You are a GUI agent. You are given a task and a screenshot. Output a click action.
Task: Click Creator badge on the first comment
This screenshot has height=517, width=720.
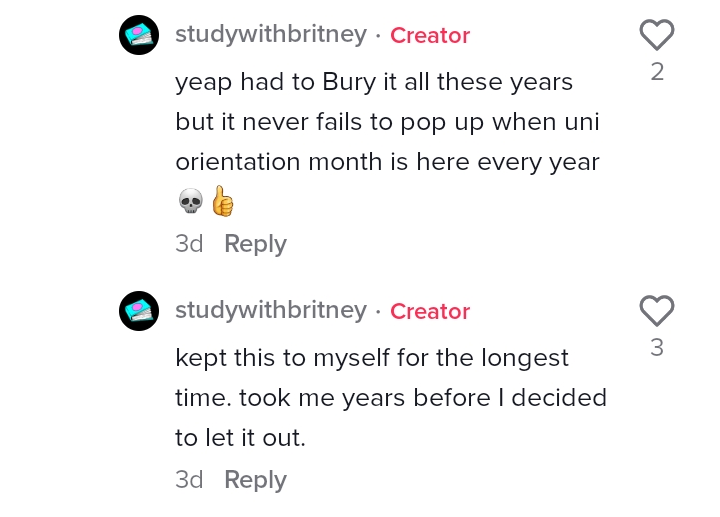click(x=430, y=35)
